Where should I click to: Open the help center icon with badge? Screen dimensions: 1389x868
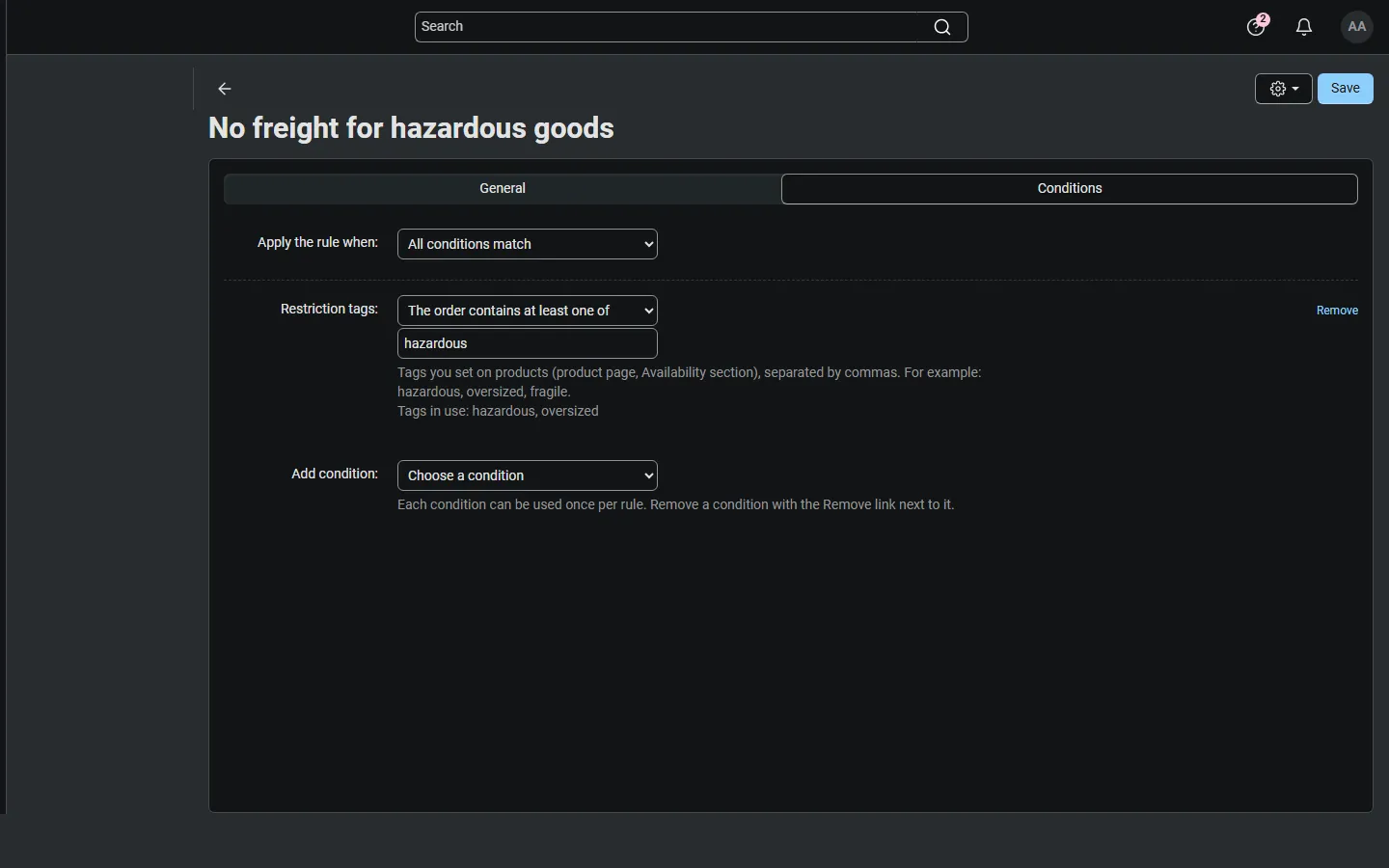click(x=1258, y=26)
